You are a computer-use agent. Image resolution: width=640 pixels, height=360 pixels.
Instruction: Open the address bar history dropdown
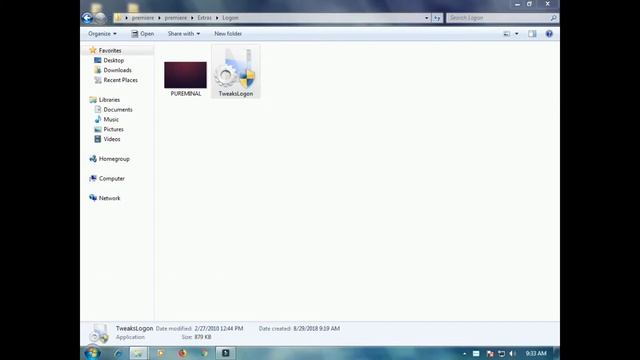[427, 18]
